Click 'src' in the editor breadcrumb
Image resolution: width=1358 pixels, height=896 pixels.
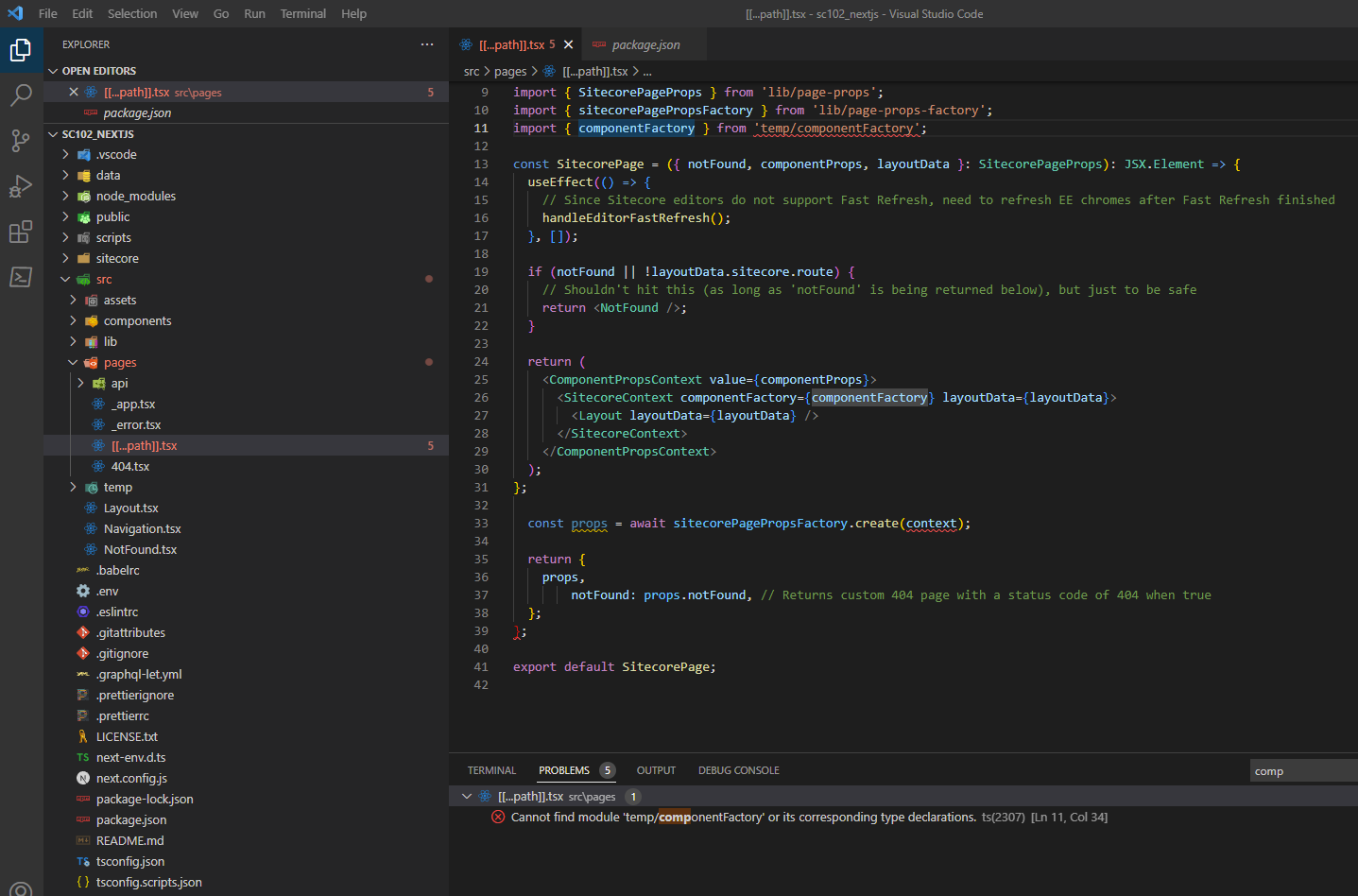point(472,71)
